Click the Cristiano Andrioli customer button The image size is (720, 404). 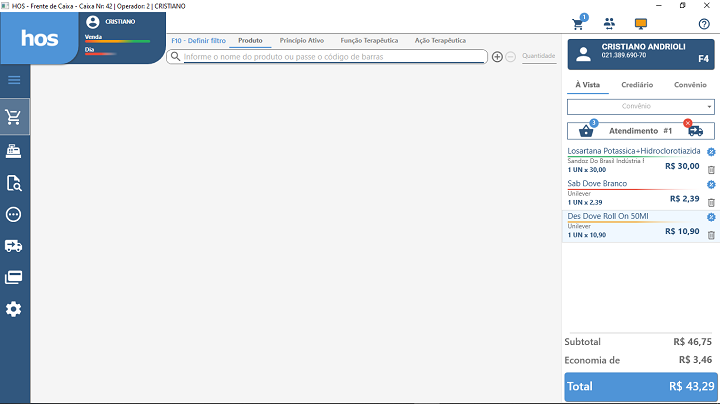pos(640,54)
